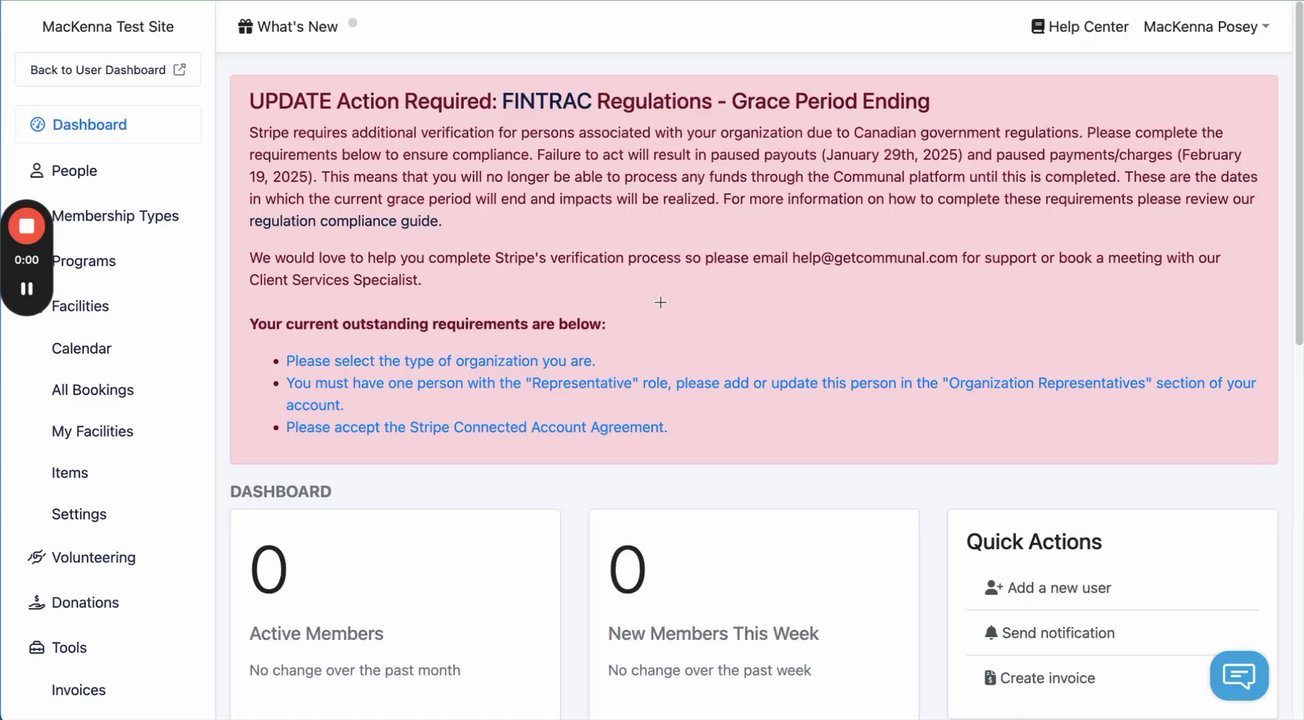Screen dimensions: 1304x720
Task: Open the Invoices sidebar item
Action: click(78, 690)
